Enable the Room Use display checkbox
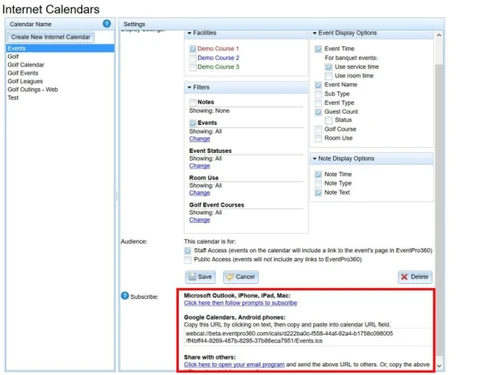500x375 pixels. (318, 138)
